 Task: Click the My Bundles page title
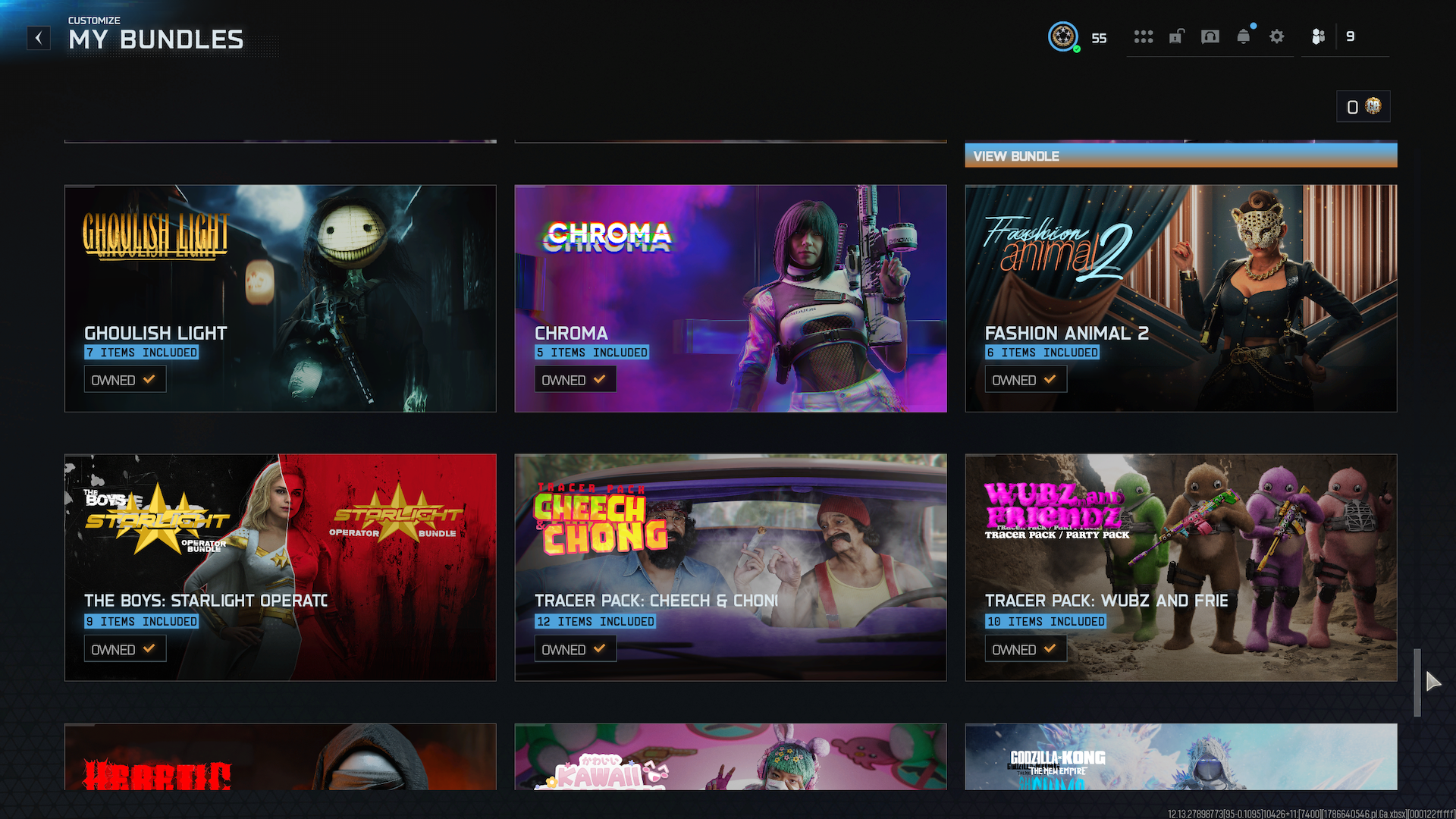tap(156, 39)
